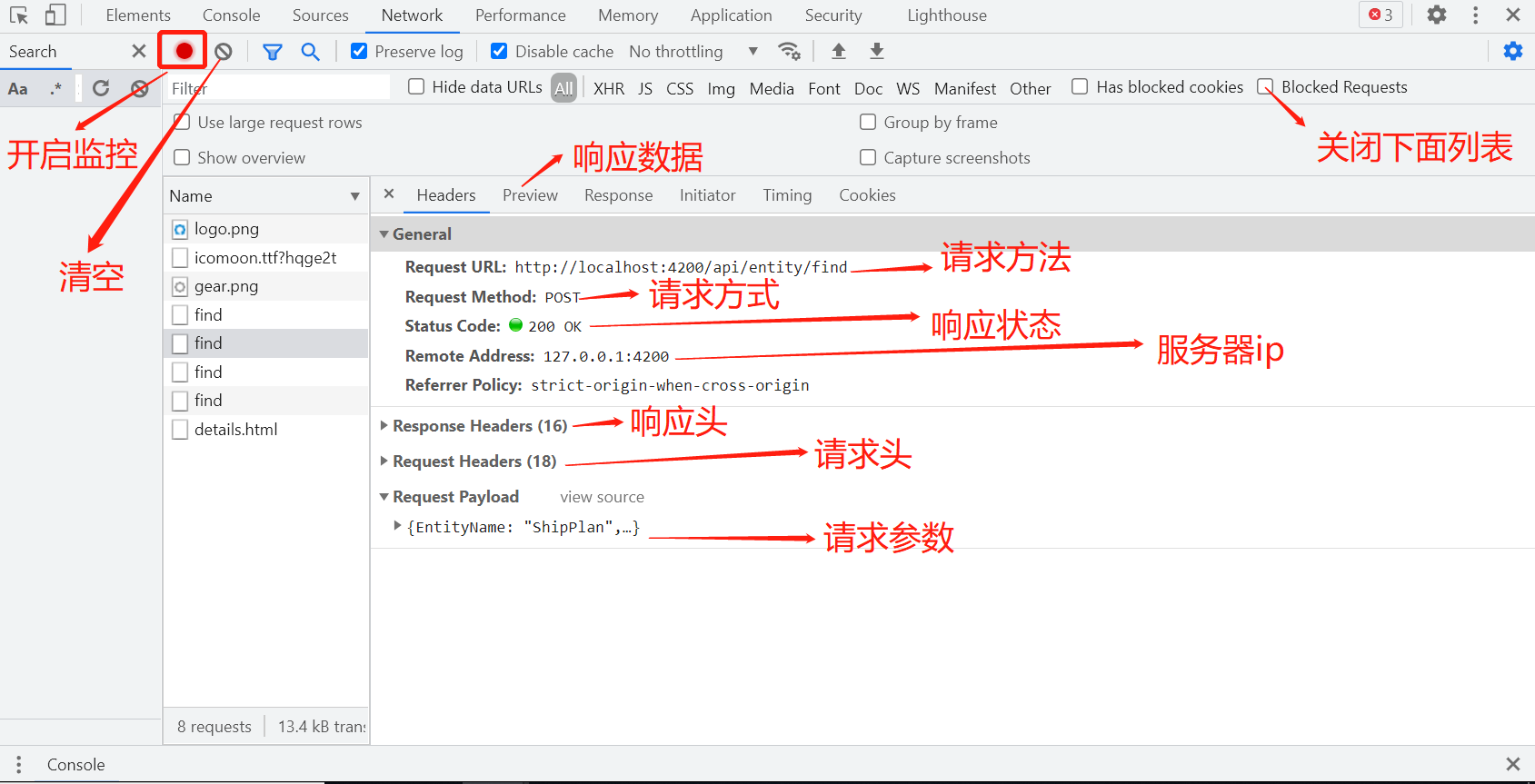Expand the EntityName payload object
Screen dimensions: 1535x784
click(397, 526)
